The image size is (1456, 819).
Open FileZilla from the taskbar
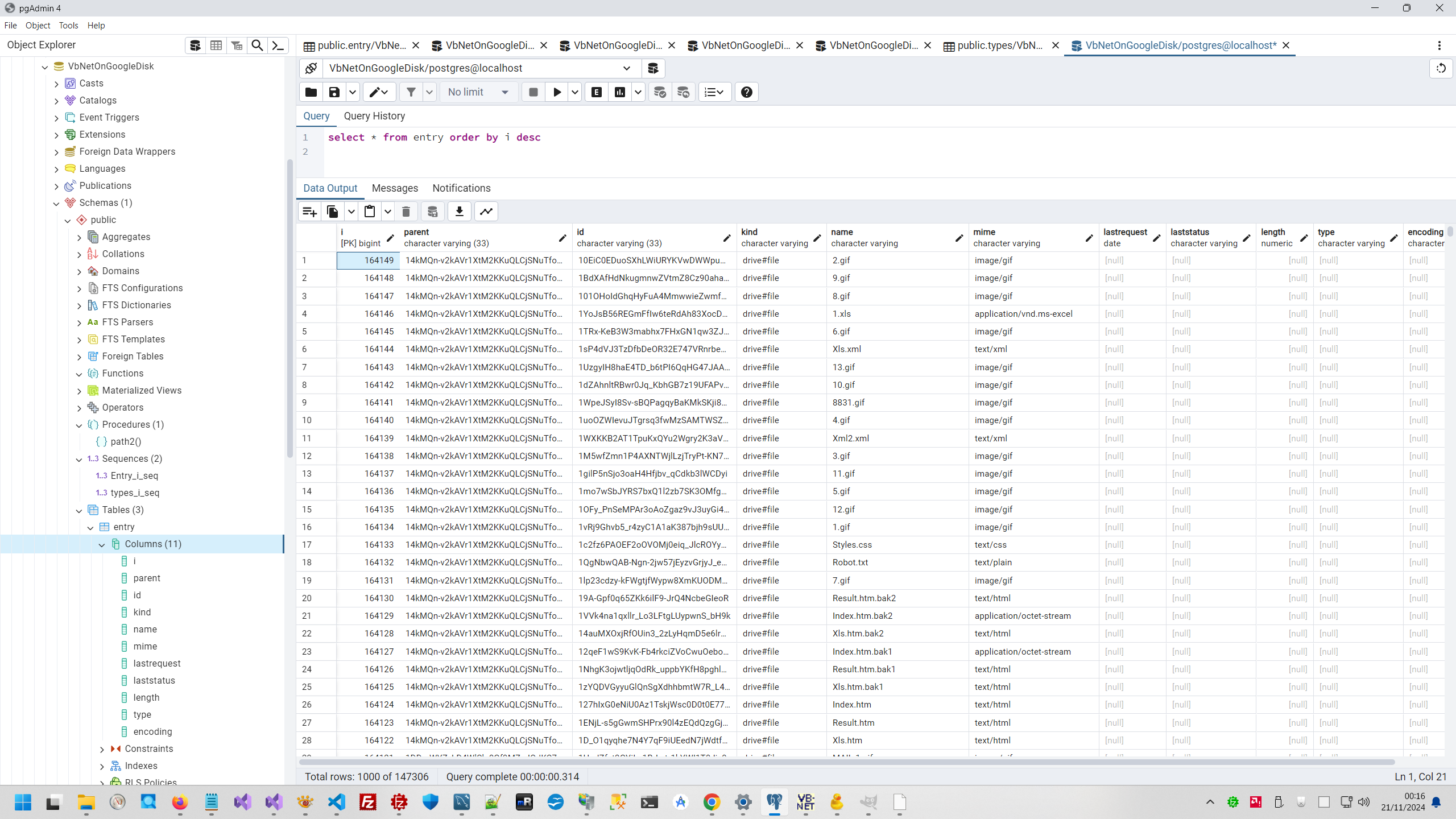pos(368,803)
